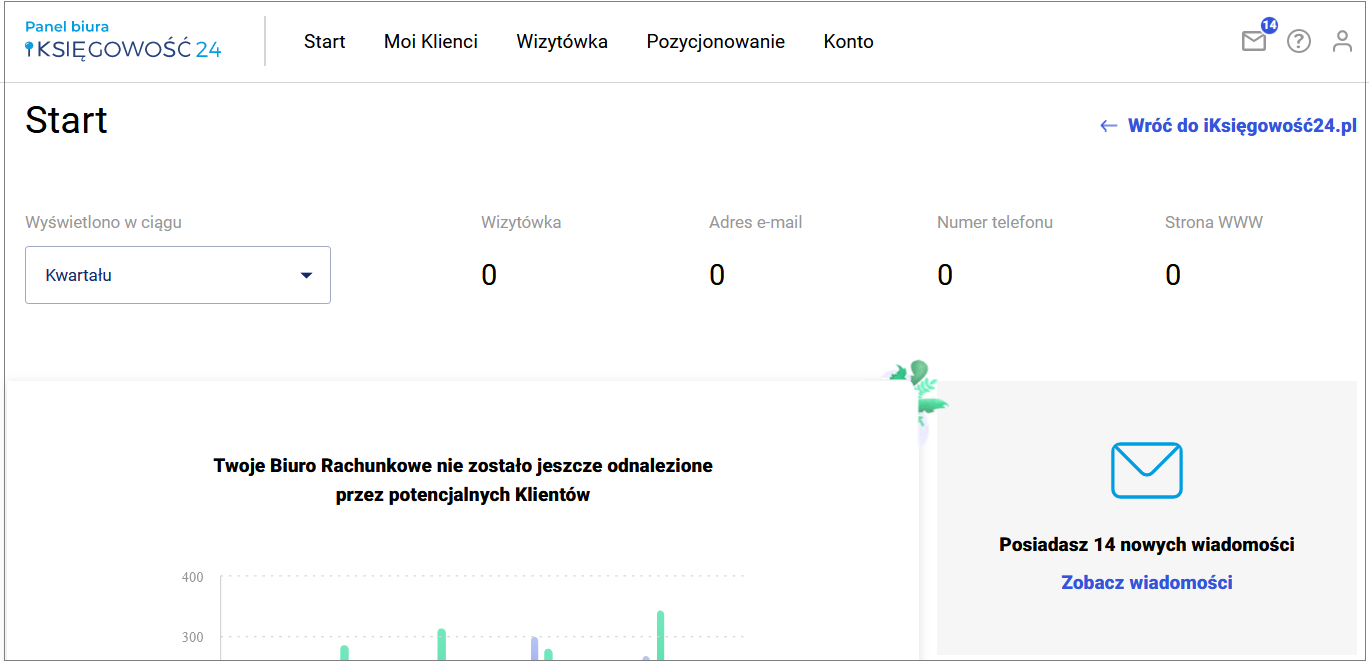Follow the Wróć do iKsięgowość24.pl link

(1242, 126)
